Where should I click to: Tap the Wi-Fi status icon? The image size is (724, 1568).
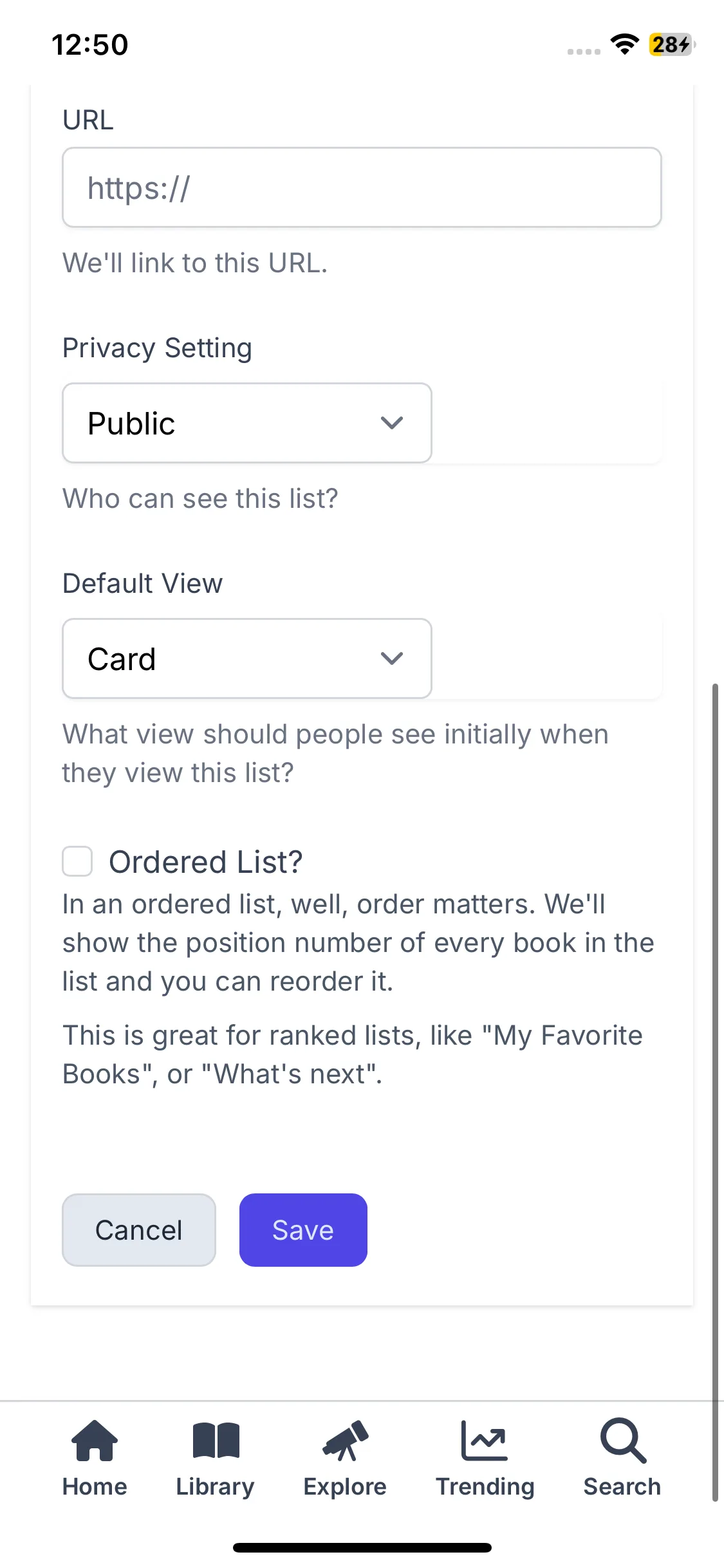624,44
